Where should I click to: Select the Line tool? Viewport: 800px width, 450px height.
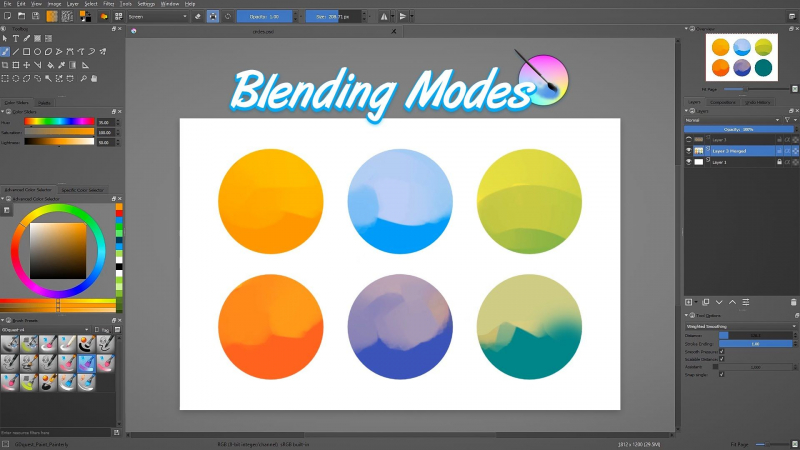click(15, 52)
